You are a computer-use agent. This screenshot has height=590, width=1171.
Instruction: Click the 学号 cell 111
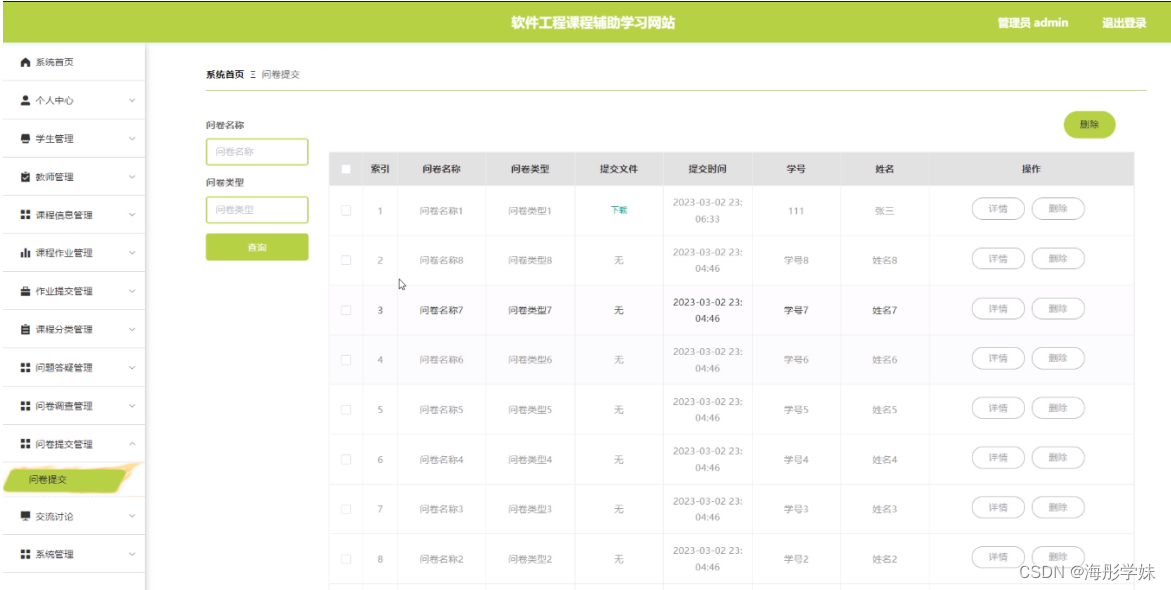click(x=796, y=211)
